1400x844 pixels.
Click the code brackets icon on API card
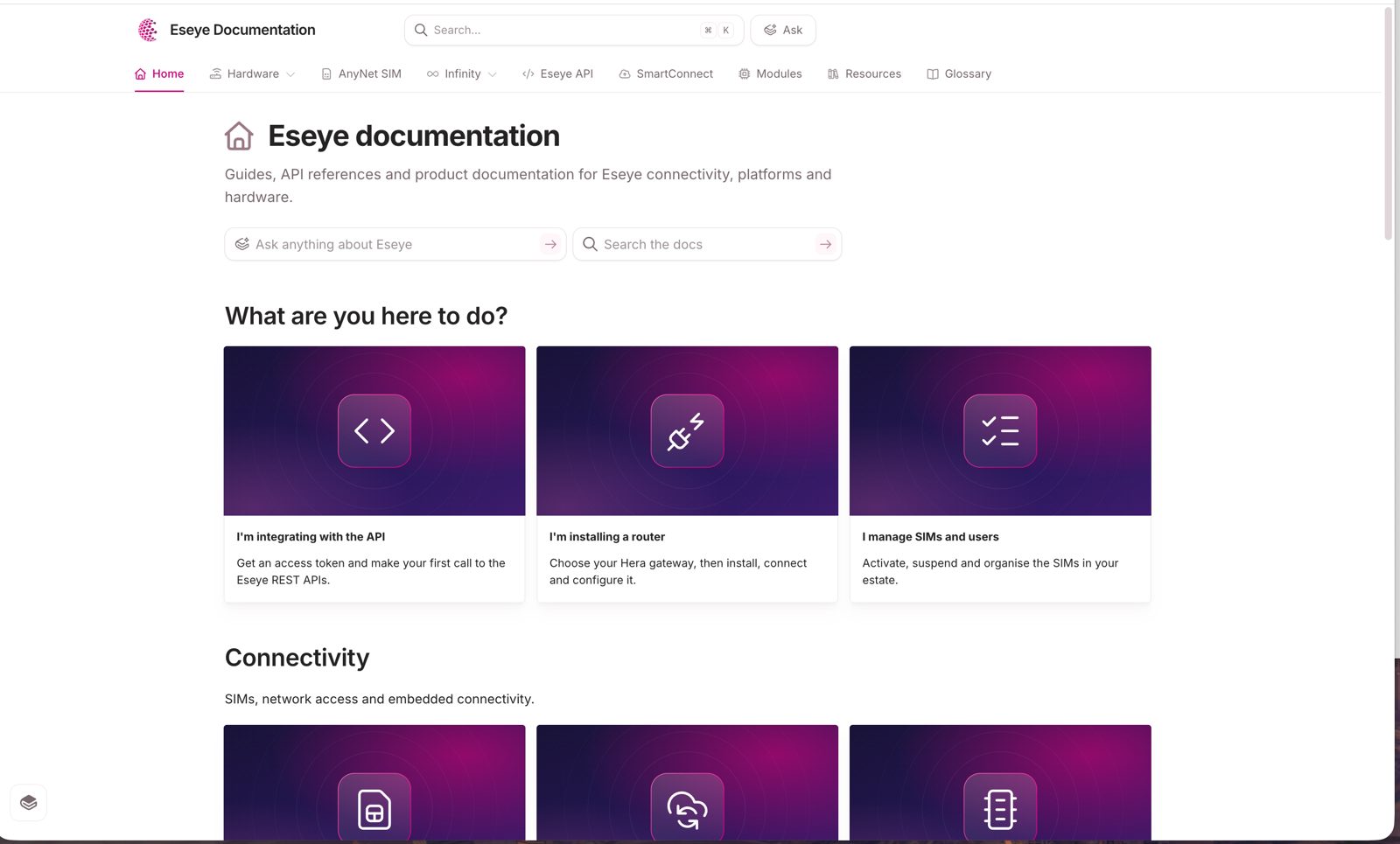[x=374, y=430]
